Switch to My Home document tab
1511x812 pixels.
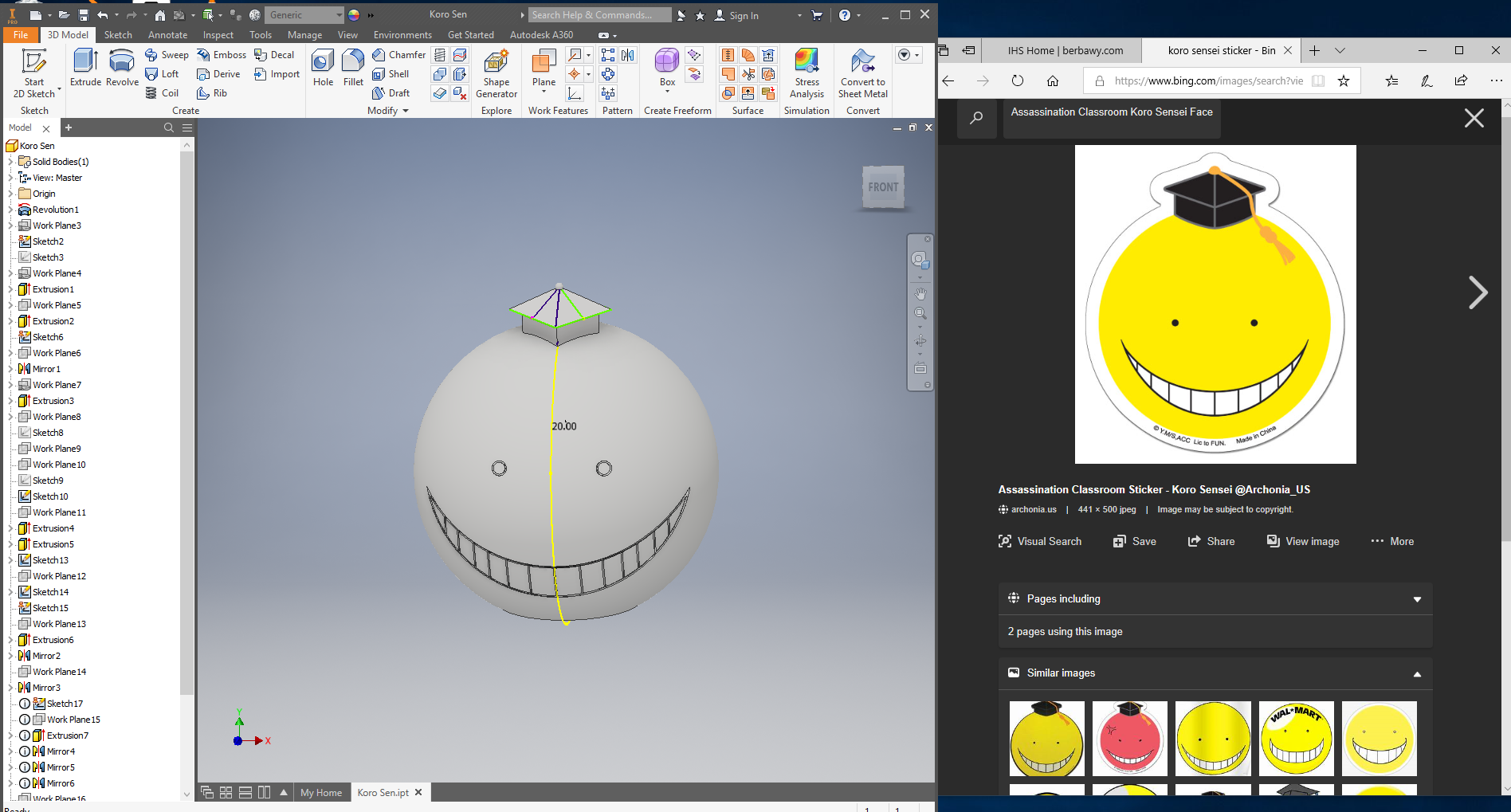click(321, 792)
